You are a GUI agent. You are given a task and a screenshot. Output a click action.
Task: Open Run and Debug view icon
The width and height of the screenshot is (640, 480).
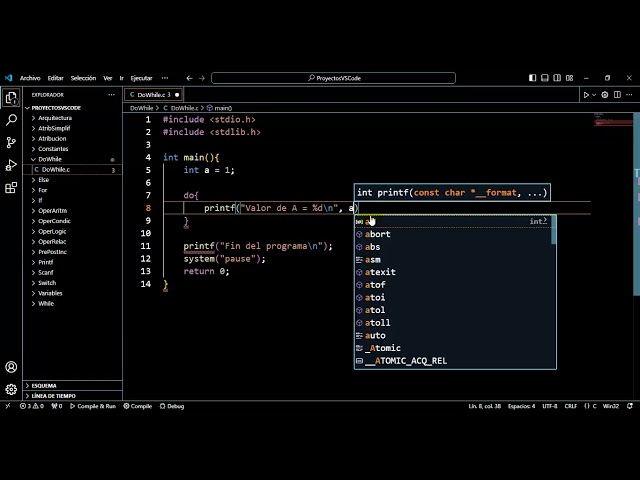point(11,165)
